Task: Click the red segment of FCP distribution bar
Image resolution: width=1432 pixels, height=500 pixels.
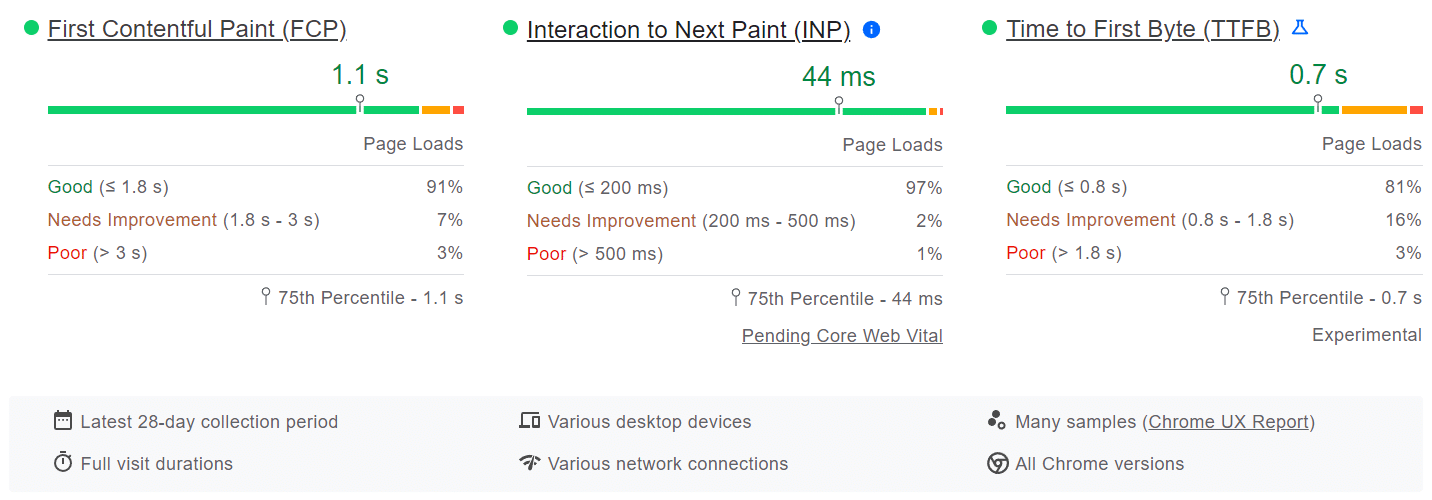Action: (458, 110)
